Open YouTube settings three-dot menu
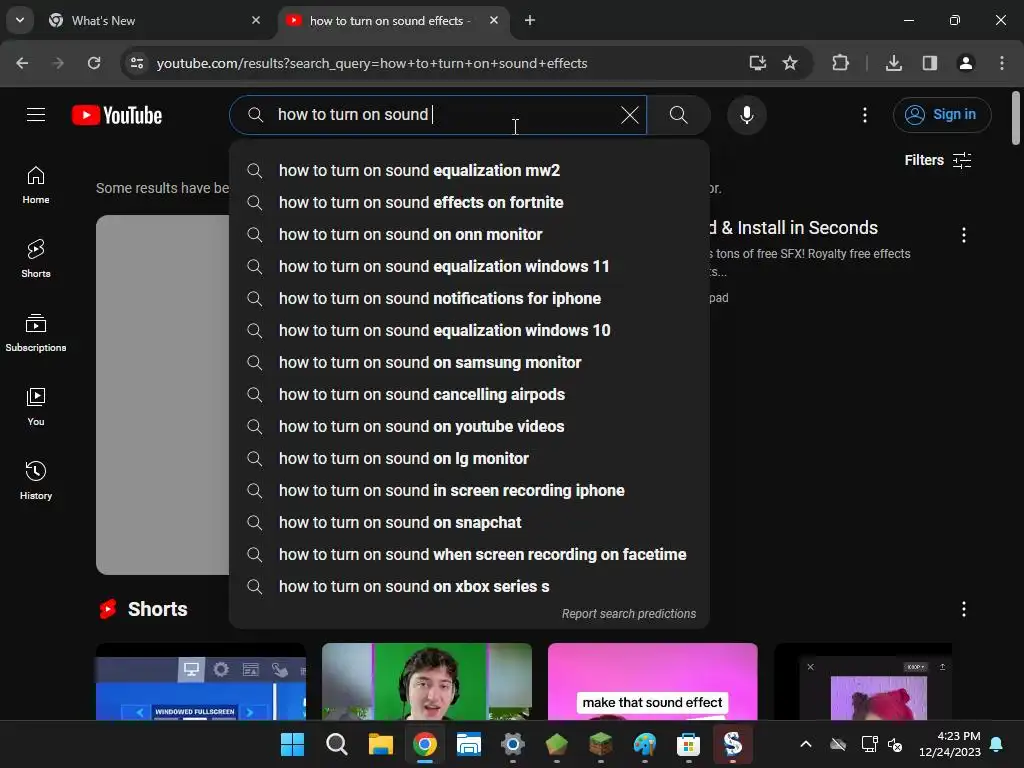Screen dimensions: 1024x768 point(865,115)
